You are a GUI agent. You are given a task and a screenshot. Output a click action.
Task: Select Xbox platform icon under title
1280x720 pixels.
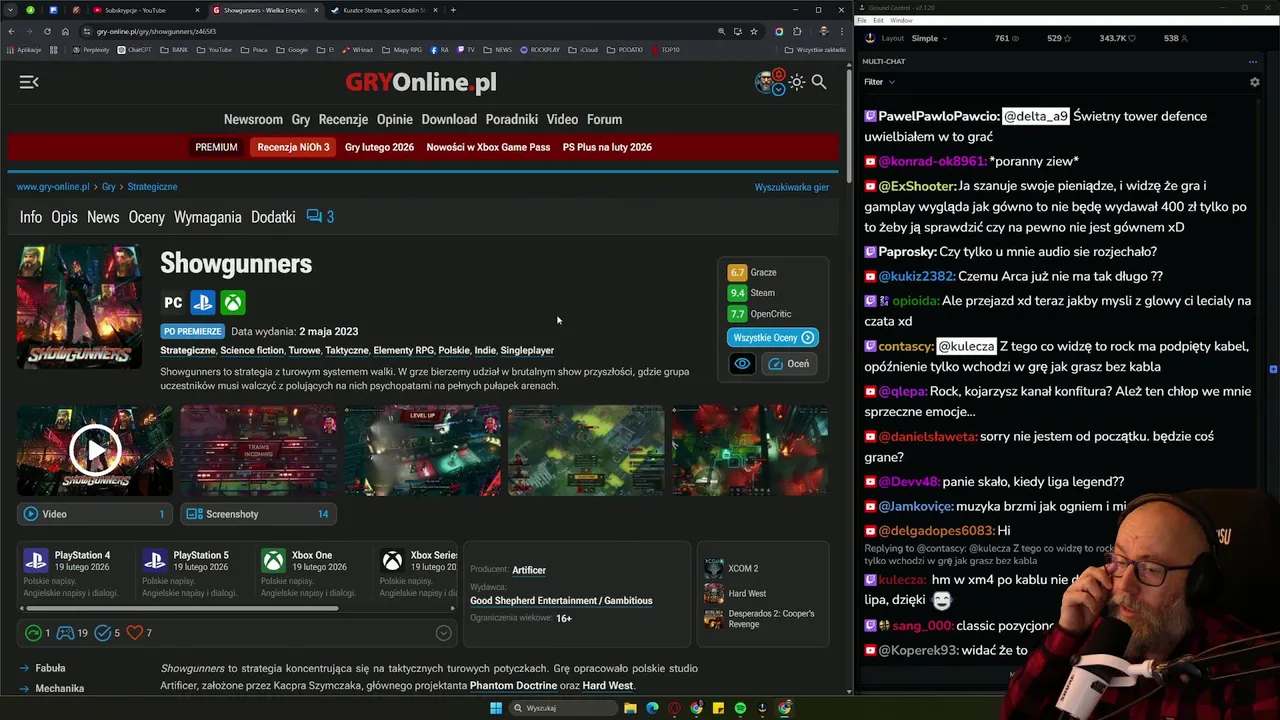(233, 302)
